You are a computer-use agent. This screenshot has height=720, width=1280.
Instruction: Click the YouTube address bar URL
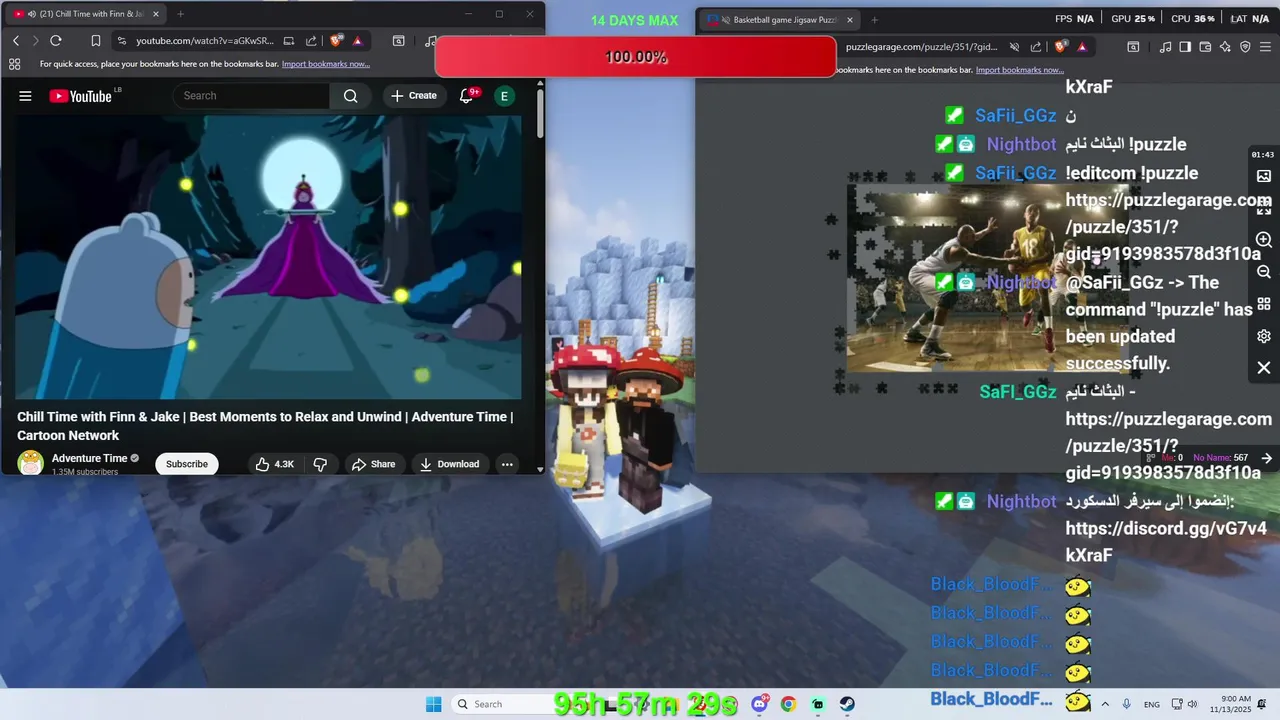tap(204, 41)
